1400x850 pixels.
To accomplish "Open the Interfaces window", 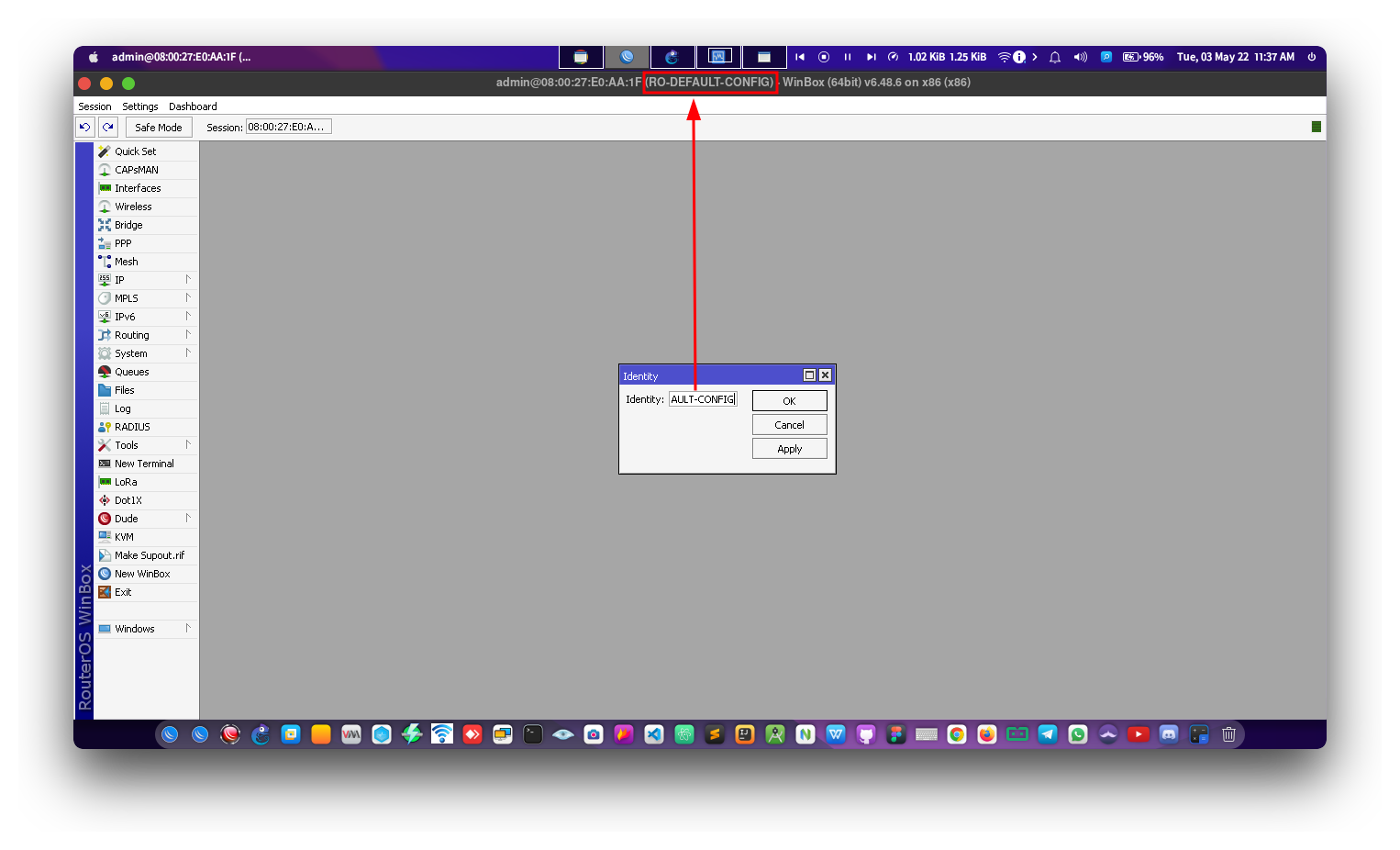I will (138, 187).
